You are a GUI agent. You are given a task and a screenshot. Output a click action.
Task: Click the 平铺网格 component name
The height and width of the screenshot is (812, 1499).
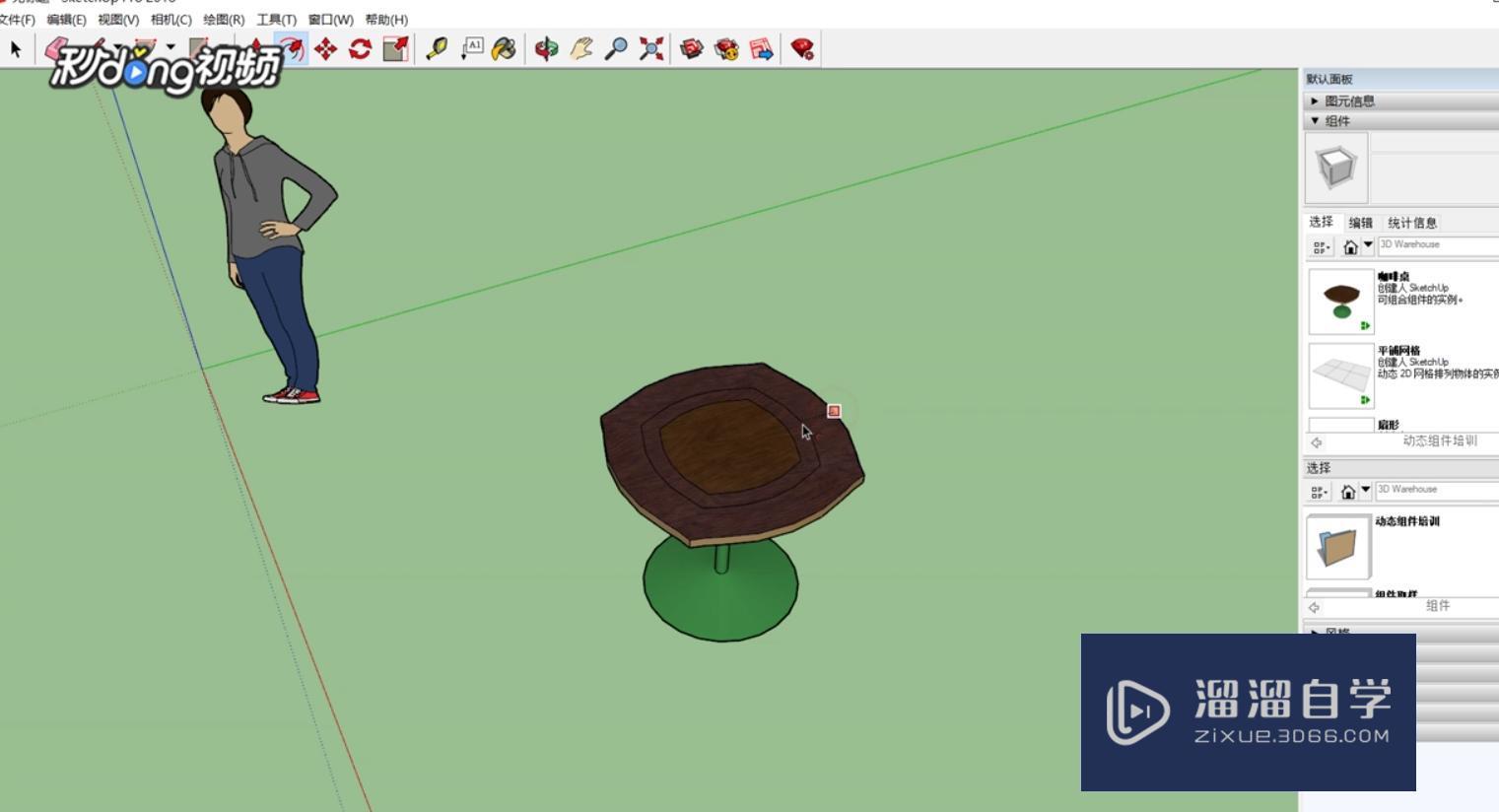[1398, 350]
